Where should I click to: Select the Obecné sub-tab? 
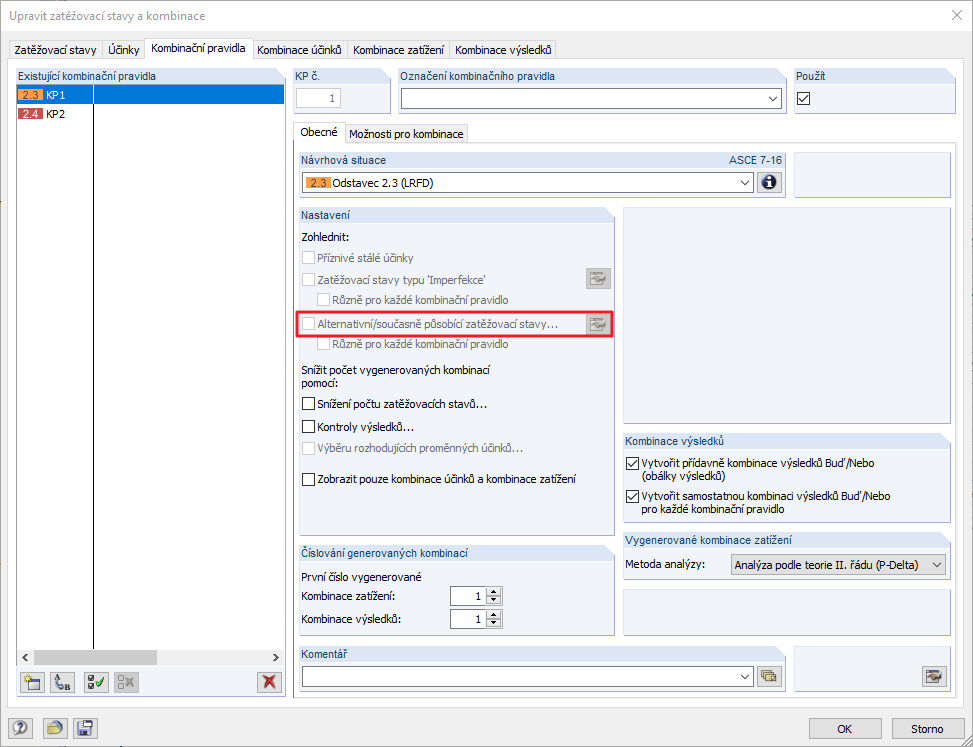[x=319, y=132]
